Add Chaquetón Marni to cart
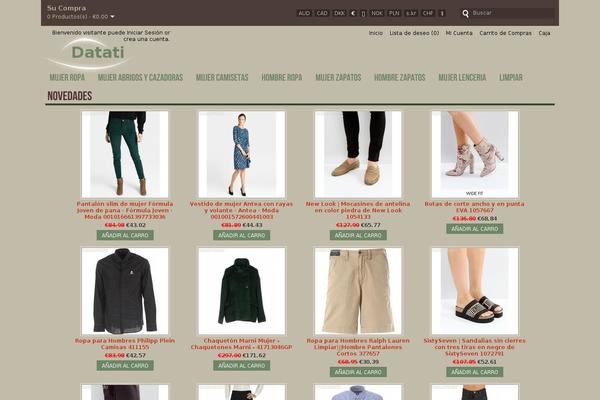This screenshot has width=600, height=400. [x=241, y=366]
